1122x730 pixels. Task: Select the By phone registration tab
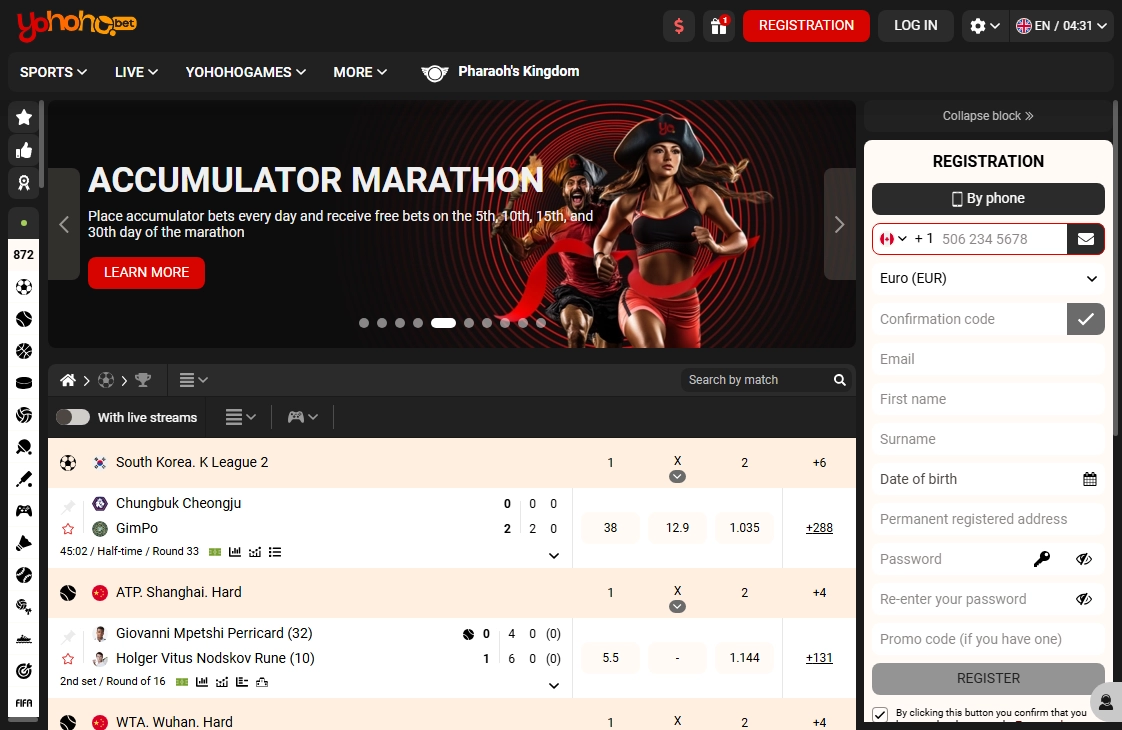point(988,199)
